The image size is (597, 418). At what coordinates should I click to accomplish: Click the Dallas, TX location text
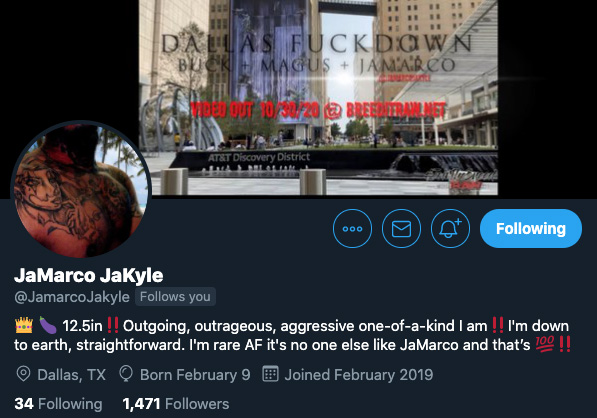[72, 375]
